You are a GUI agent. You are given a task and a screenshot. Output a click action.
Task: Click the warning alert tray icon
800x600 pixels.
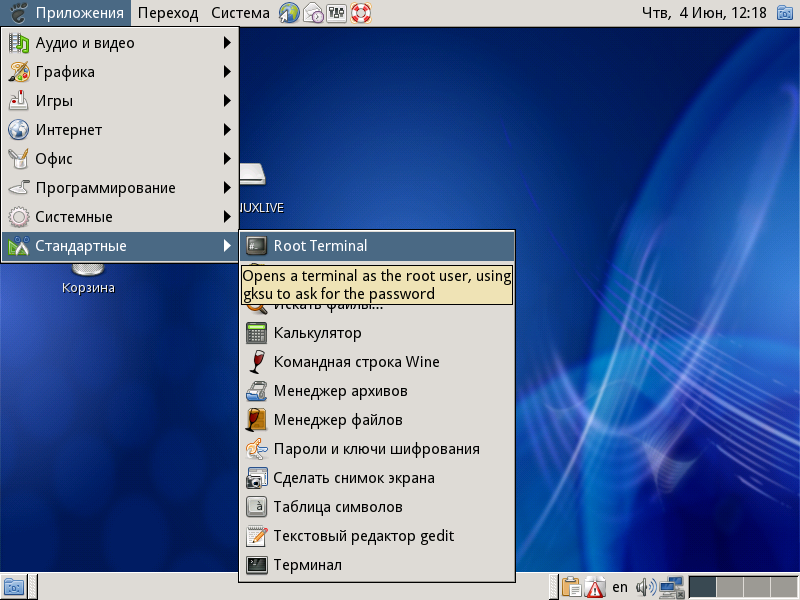(x=595, y=587)
